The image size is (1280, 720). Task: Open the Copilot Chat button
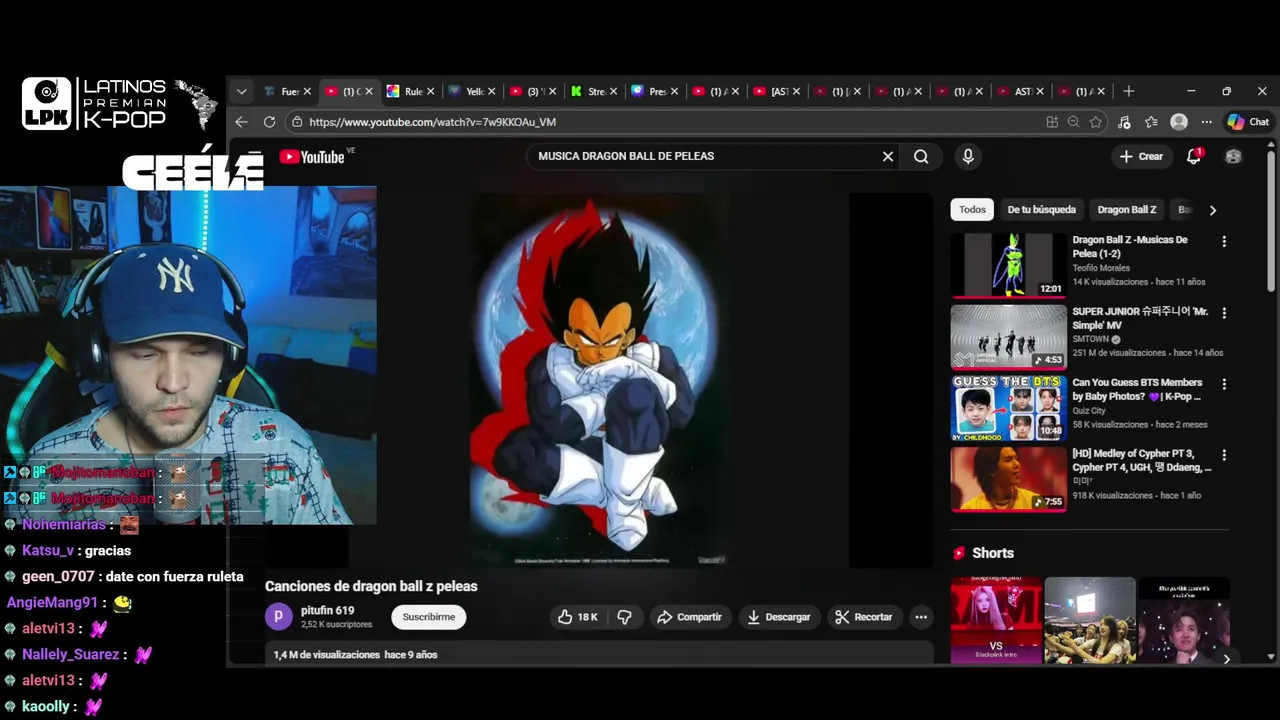tap(1247, 122)
